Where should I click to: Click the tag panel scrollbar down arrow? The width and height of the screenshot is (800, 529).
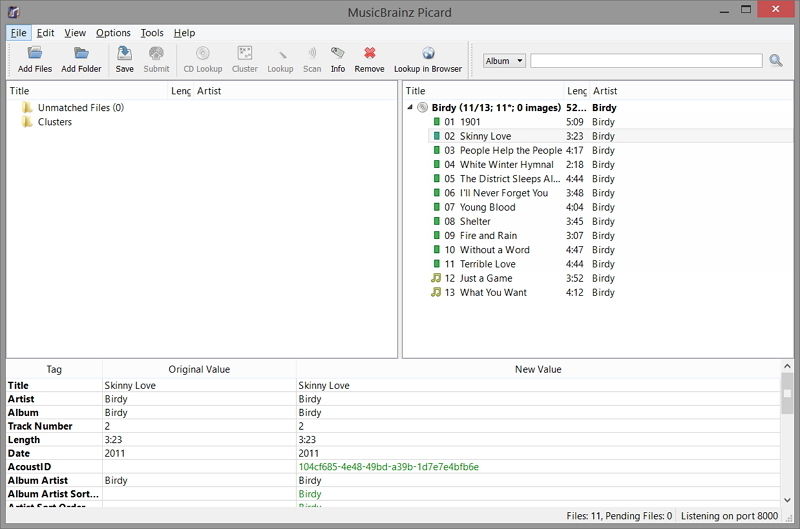coord(787,500)
